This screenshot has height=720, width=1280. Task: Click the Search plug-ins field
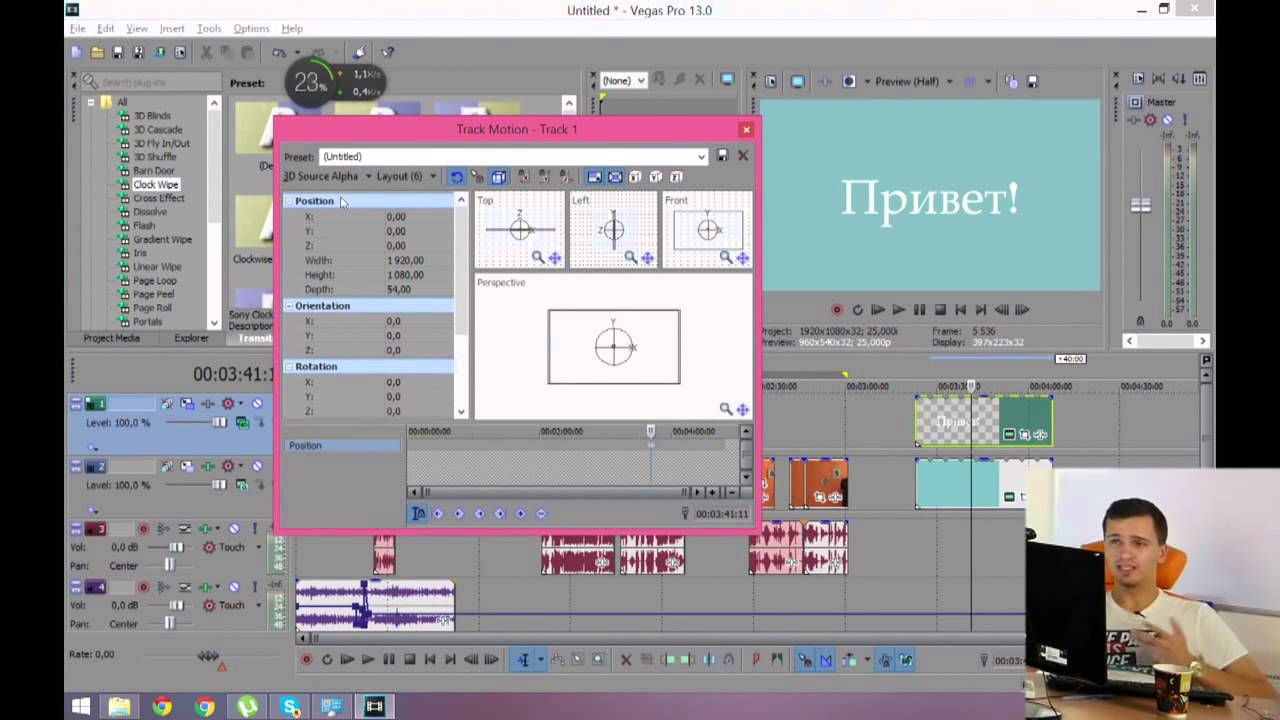[x=150, y=83]
